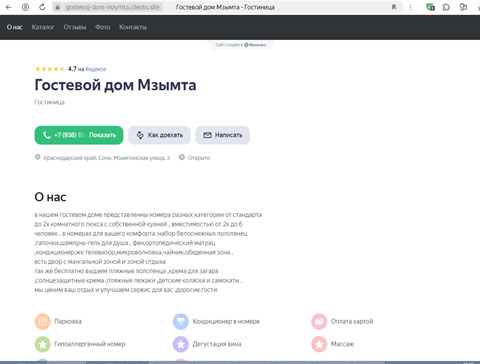The width and height of the screenshot is (480, 364).
Task: Click the green 'Гипоаллергенный номер' star icon
Action: (x=43, y=344)
